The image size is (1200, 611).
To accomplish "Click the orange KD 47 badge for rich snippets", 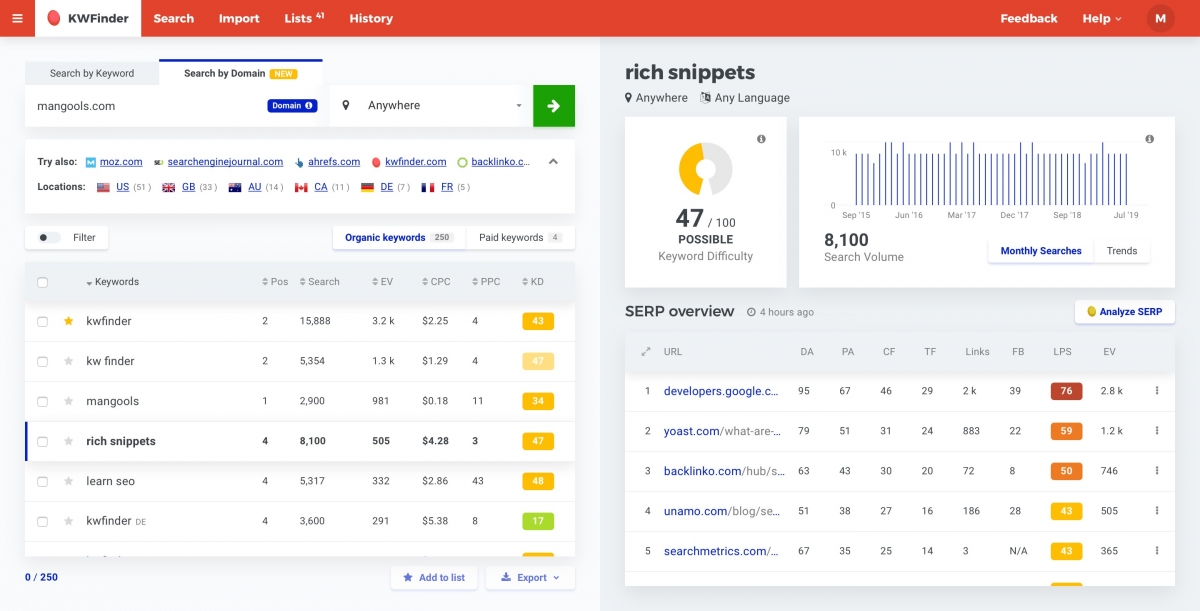I will click(538, 441).
